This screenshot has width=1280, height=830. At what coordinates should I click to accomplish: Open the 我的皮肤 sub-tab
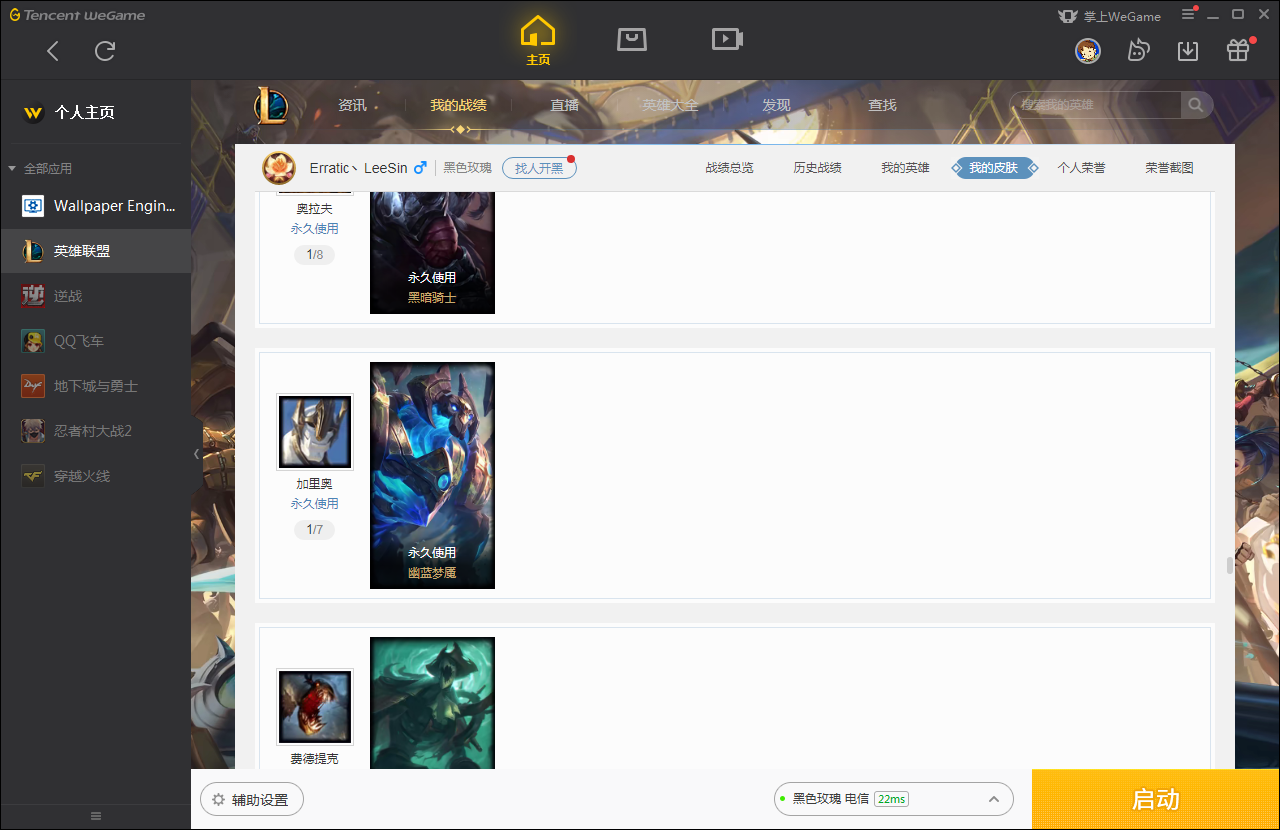pyautogui.click(x=993, y=168)
